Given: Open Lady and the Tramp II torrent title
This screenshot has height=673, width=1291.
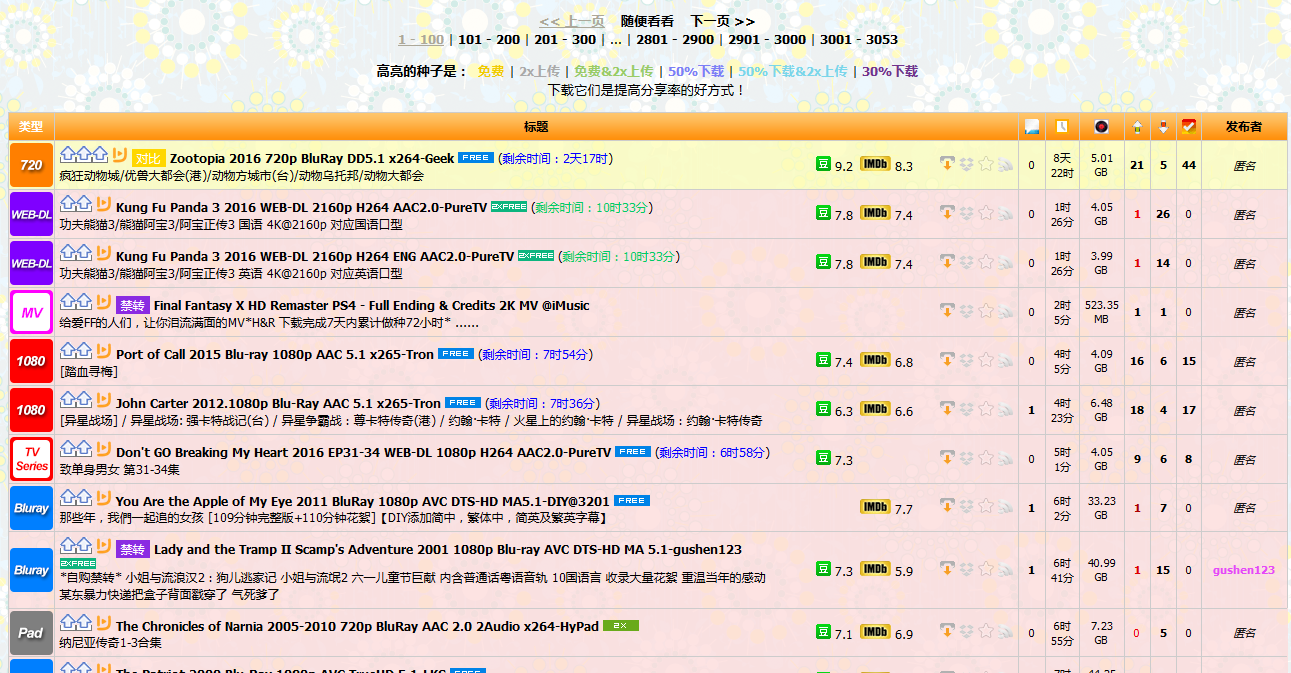Looking at the screenshot, I should (448, 549).
